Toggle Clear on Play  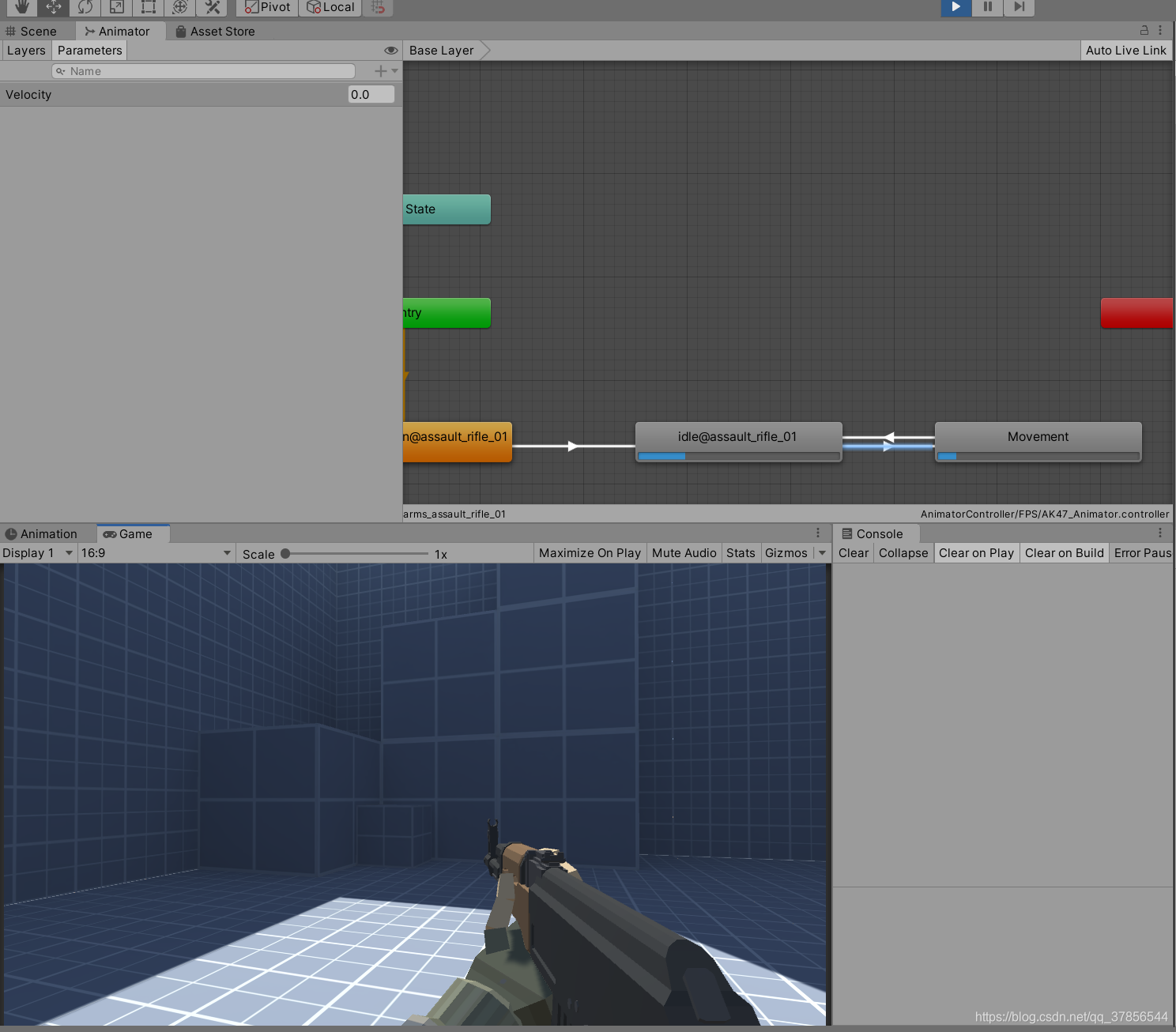(976, 553)
